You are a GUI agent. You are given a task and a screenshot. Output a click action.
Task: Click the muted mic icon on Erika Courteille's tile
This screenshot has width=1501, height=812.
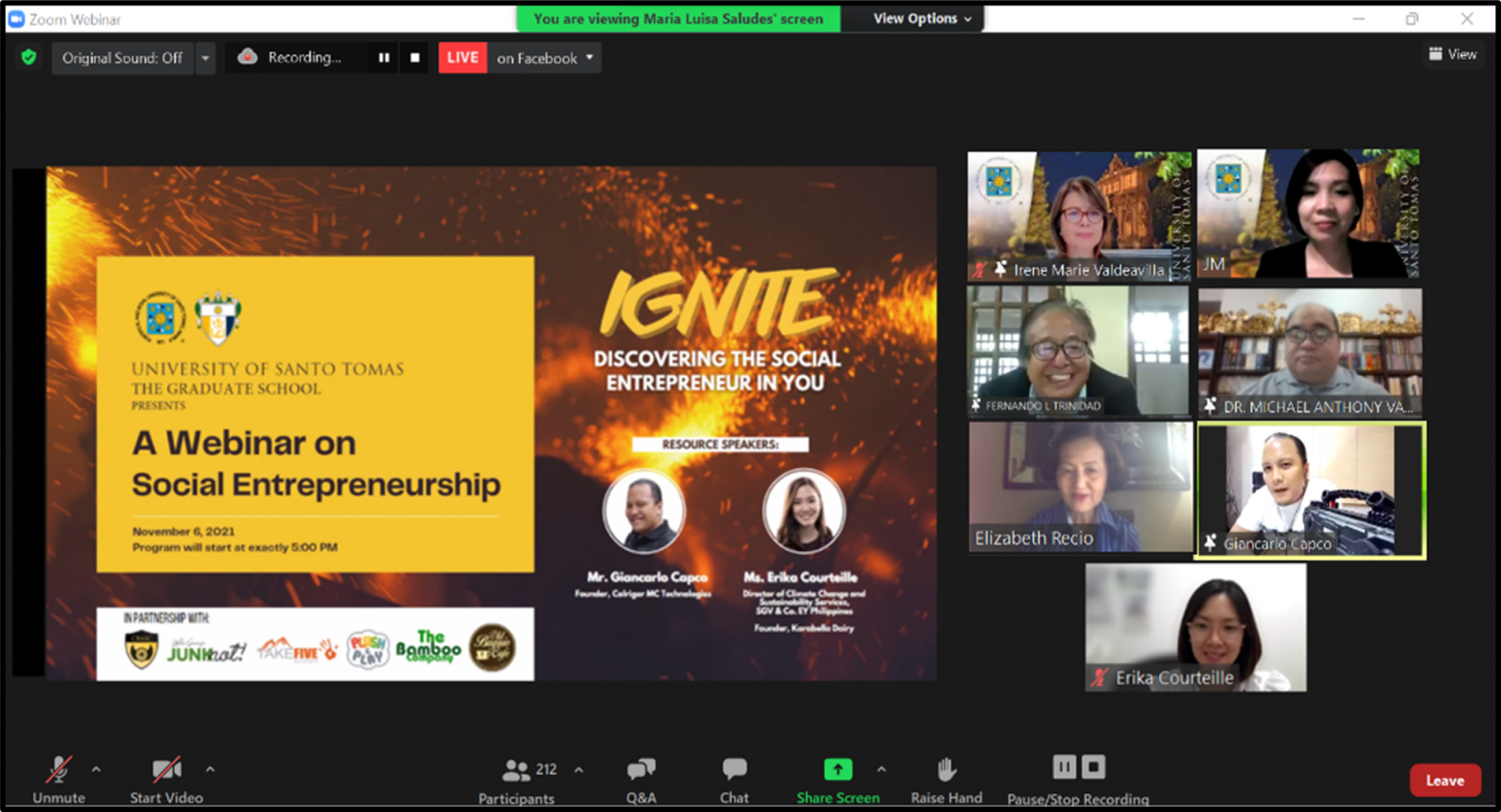click(1100, 677)
